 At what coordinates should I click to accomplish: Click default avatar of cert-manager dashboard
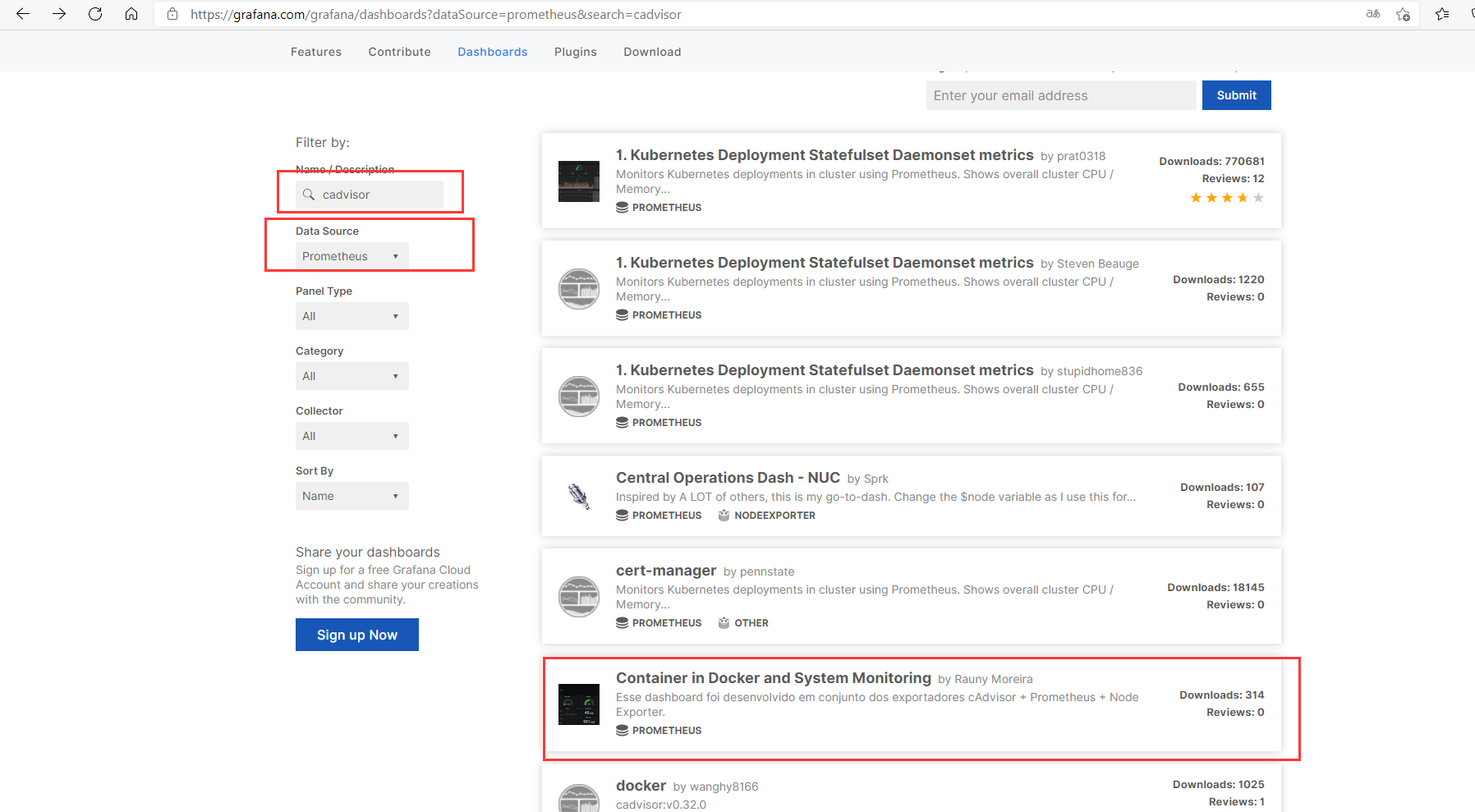coord(579,597)
